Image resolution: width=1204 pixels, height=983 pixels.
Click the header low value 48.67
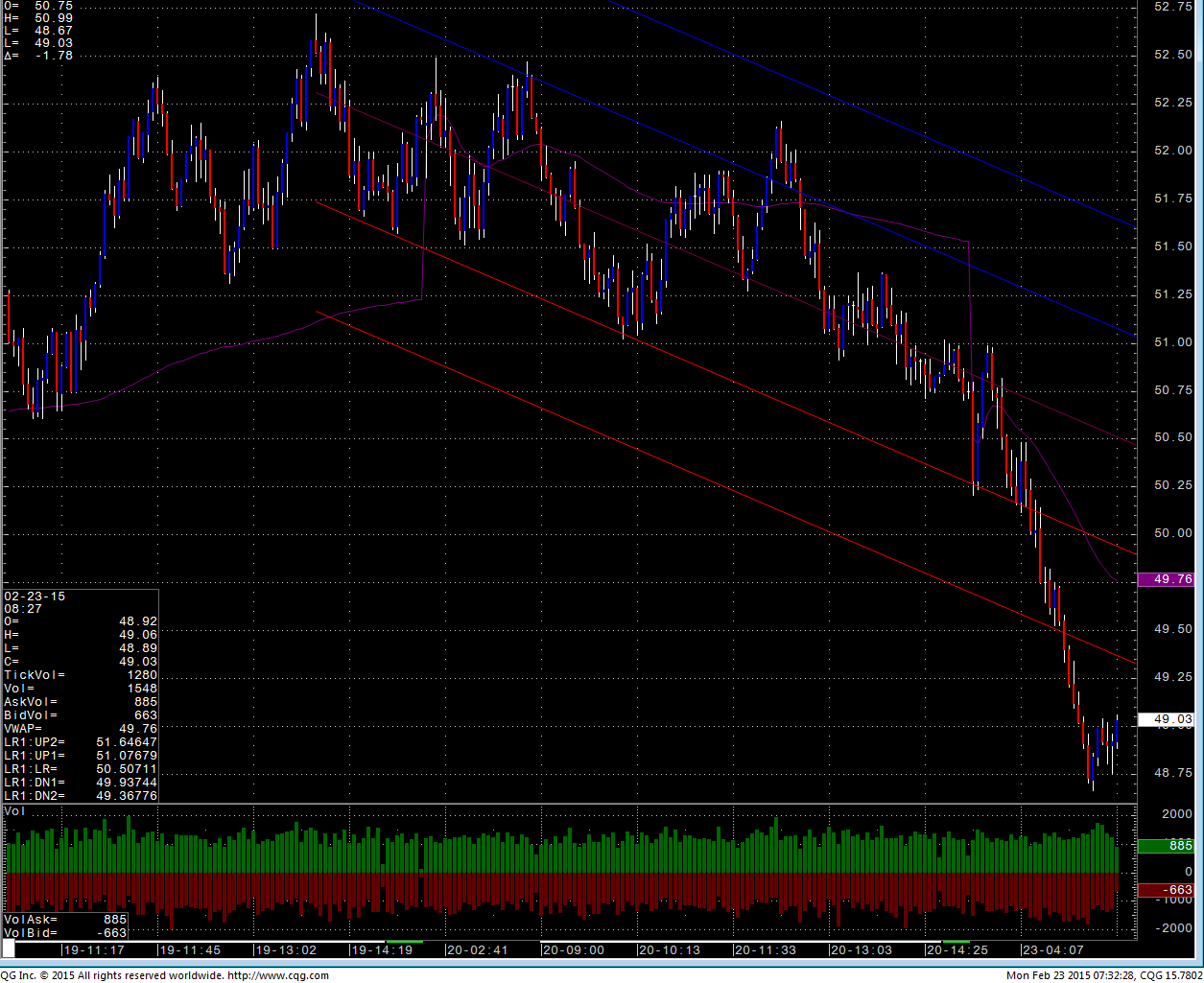coord(54,31)
